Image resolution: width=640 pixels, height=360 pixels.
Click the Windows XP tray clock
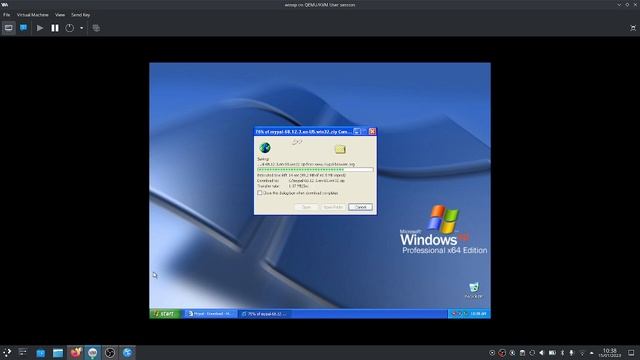click(x=478, y=313)
